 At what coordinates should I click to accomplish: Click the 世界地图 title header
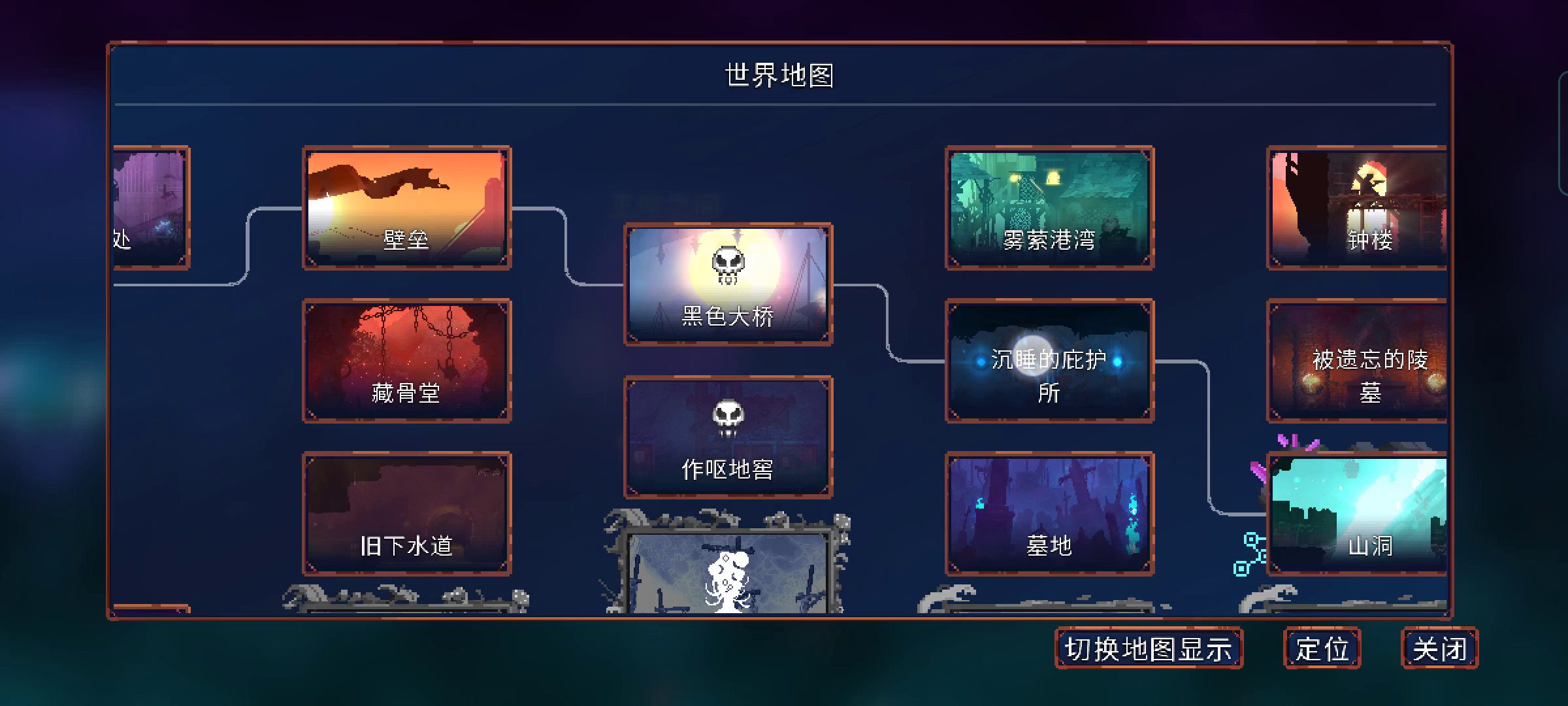779,75
